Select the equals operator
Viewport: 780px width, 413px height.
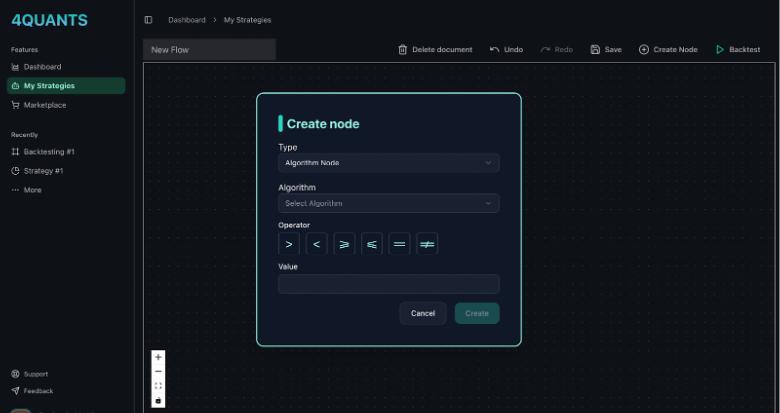click(400, 244)
